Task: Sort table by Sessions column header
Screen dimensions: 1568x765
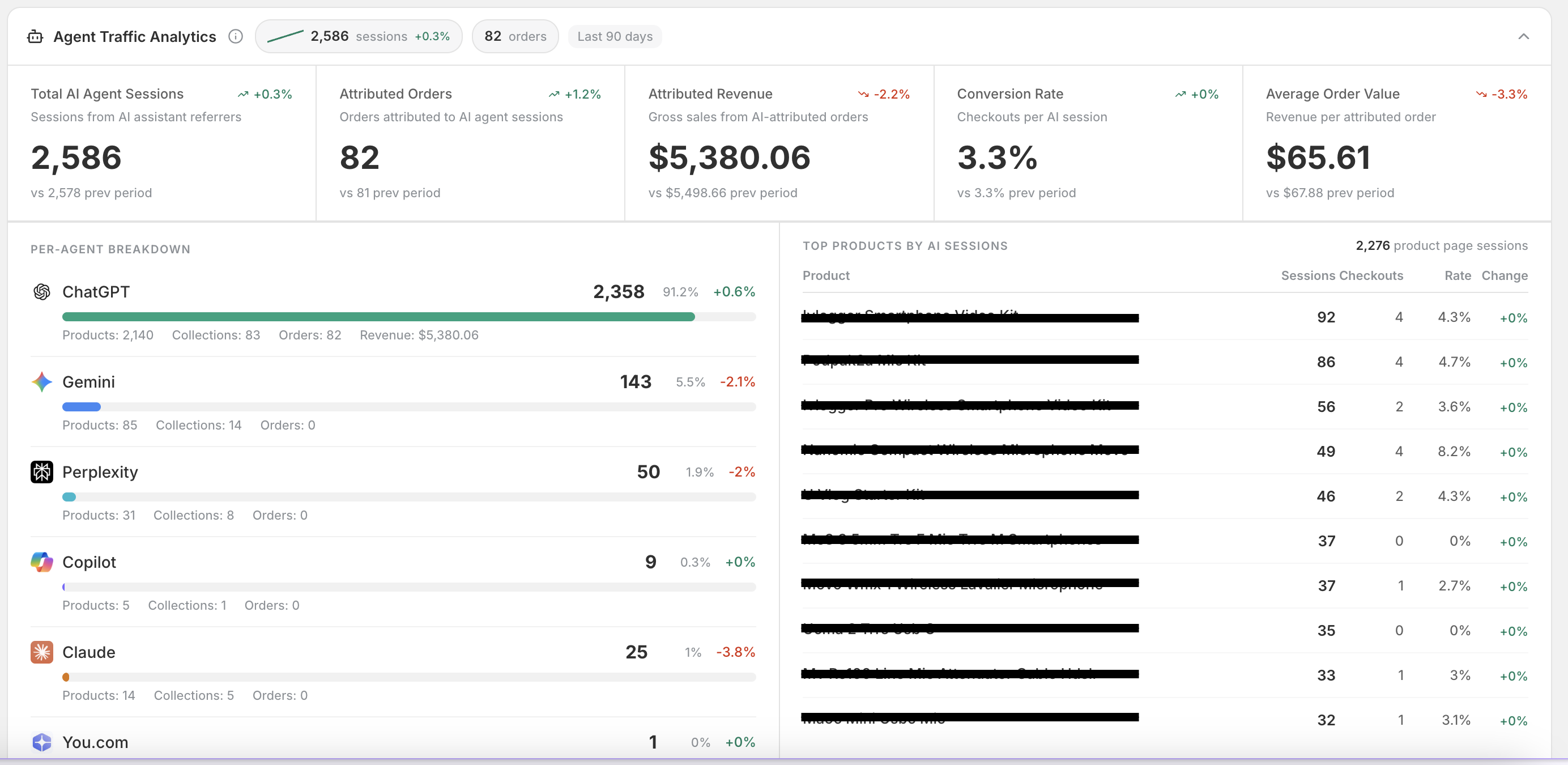Action: (x=1309, y=275)
